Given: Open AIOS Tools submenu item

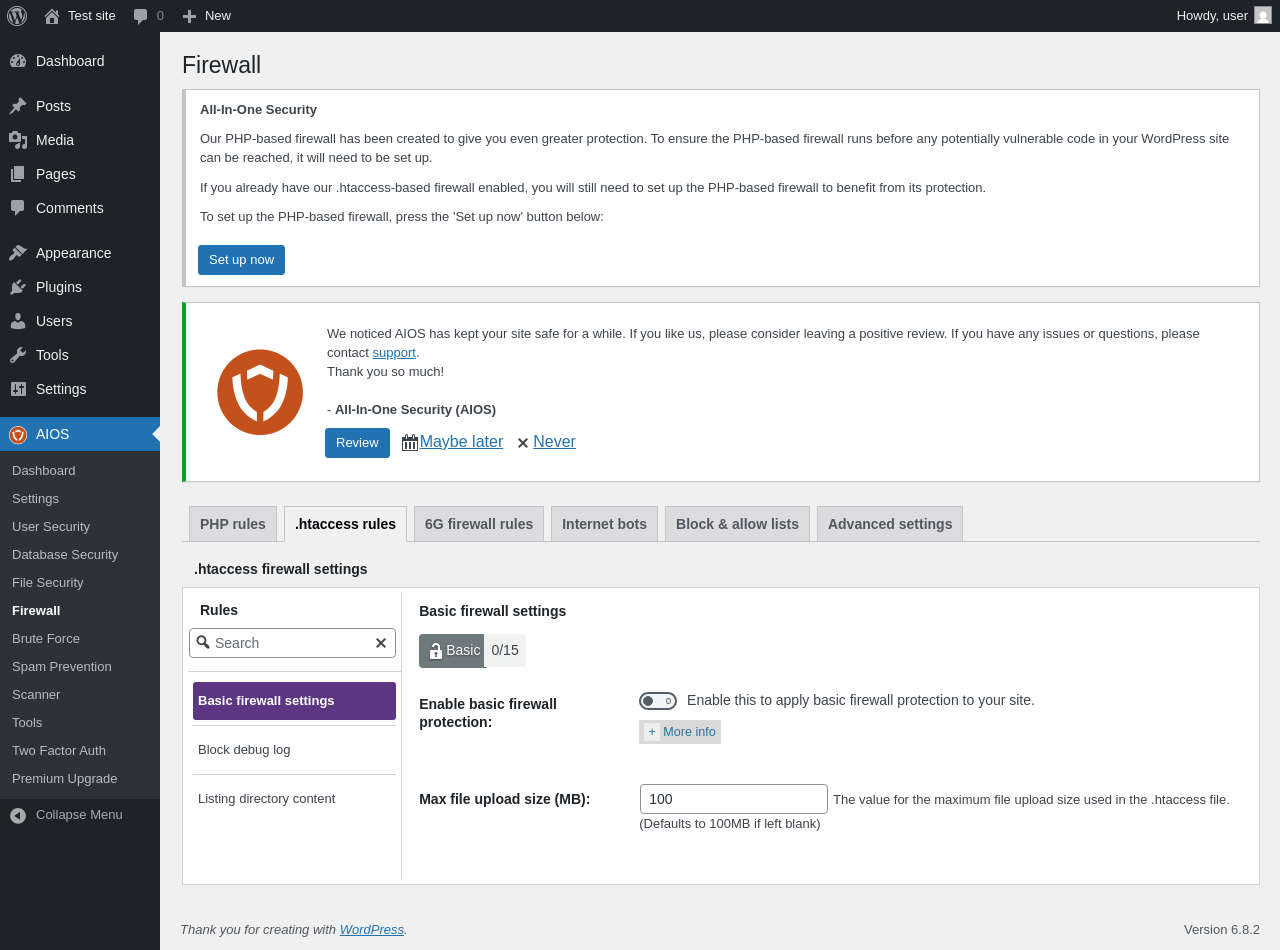Looking at the screenshot, I should (80, 722).
